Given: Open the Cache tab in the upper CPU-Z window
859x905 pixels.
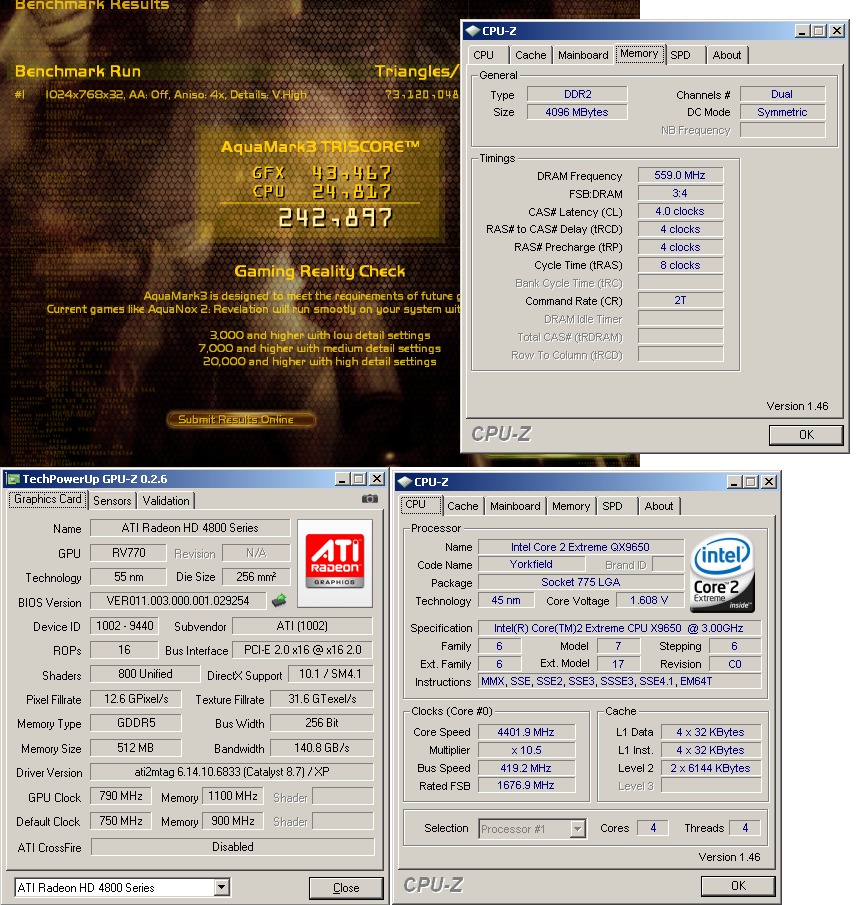Looking at the screenshot, I should tap(530, 55).
